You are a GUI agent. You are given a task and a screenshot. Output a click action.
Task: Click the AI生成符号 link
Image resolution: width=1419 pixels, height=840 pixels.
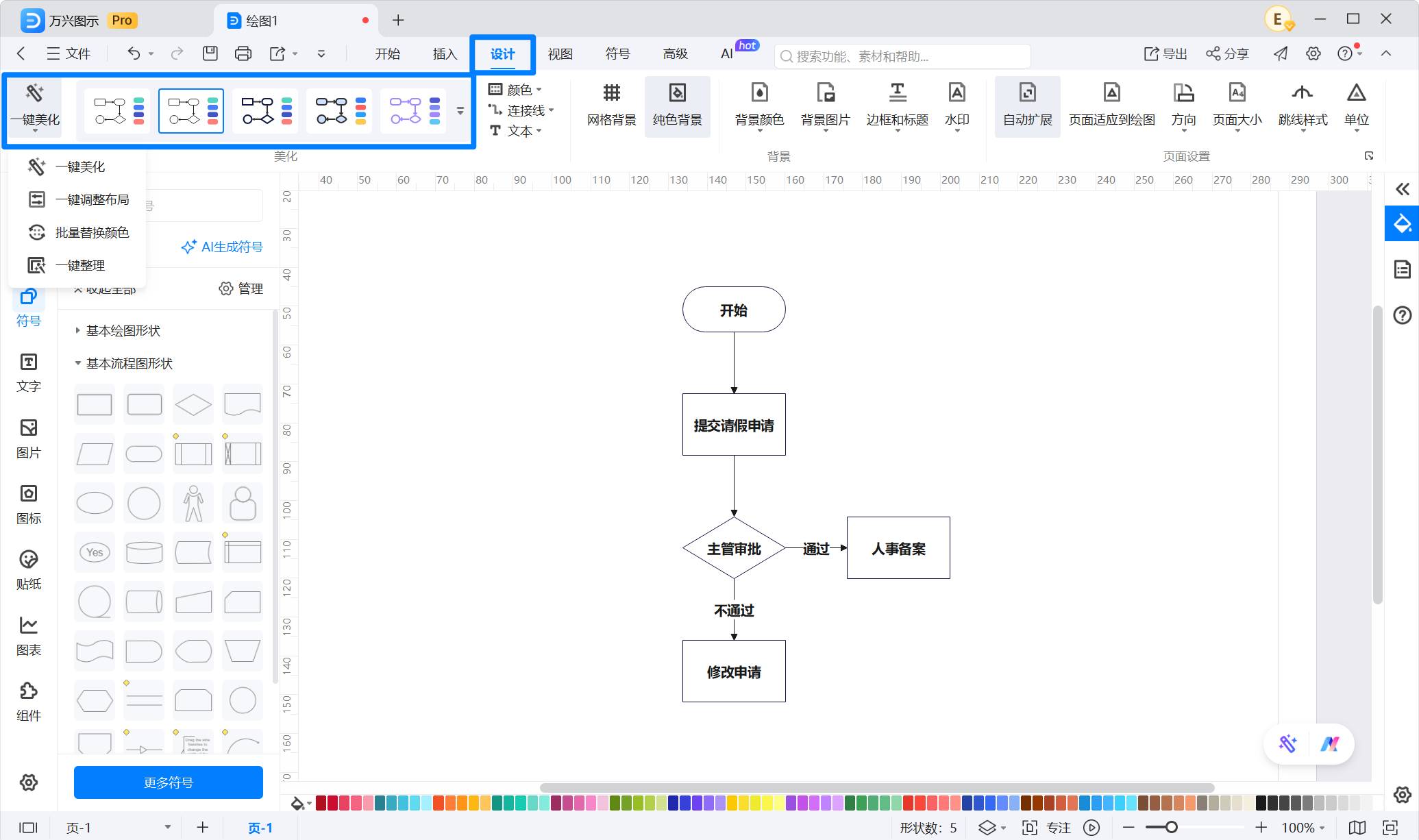[222, 247]
